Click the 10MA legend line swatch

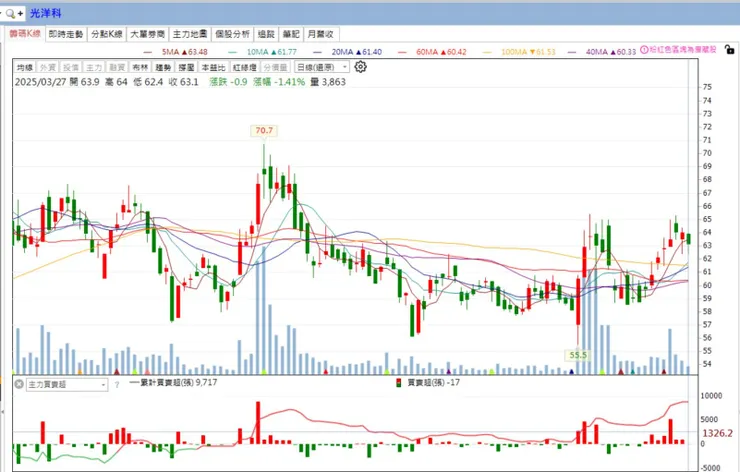point(232,52)
